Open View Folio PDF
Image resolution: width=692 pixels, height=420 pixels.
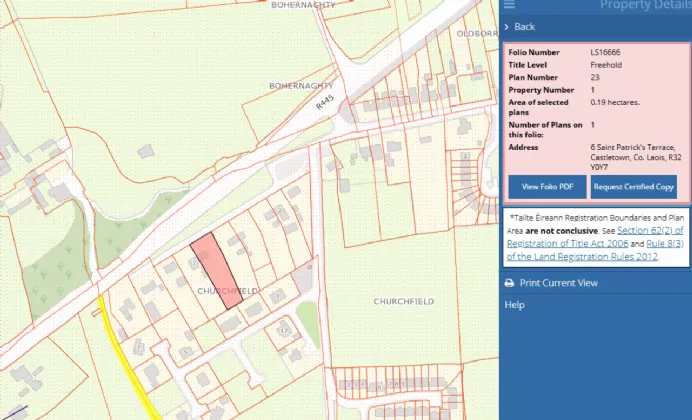547,187
